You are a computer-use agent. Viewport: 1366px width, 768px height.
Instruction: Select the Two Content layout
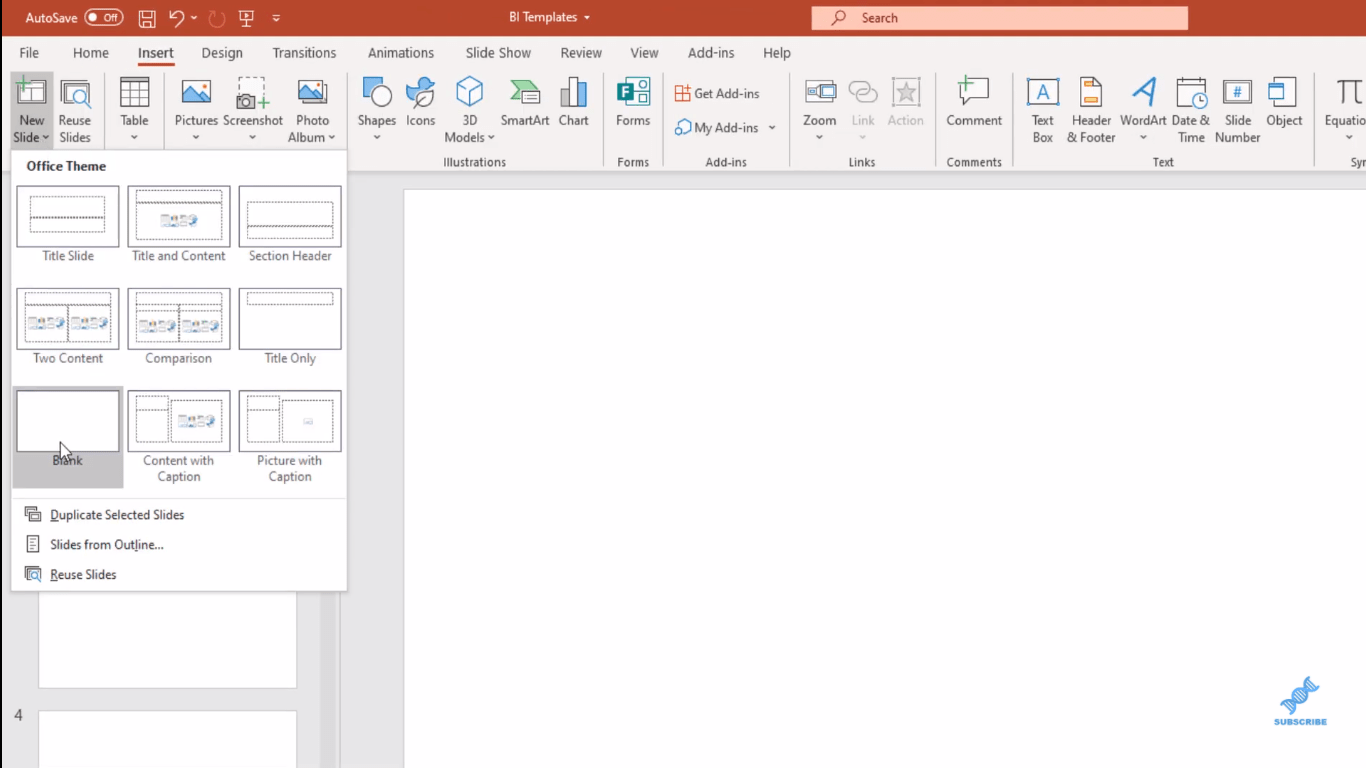click(x=68, y=327)
